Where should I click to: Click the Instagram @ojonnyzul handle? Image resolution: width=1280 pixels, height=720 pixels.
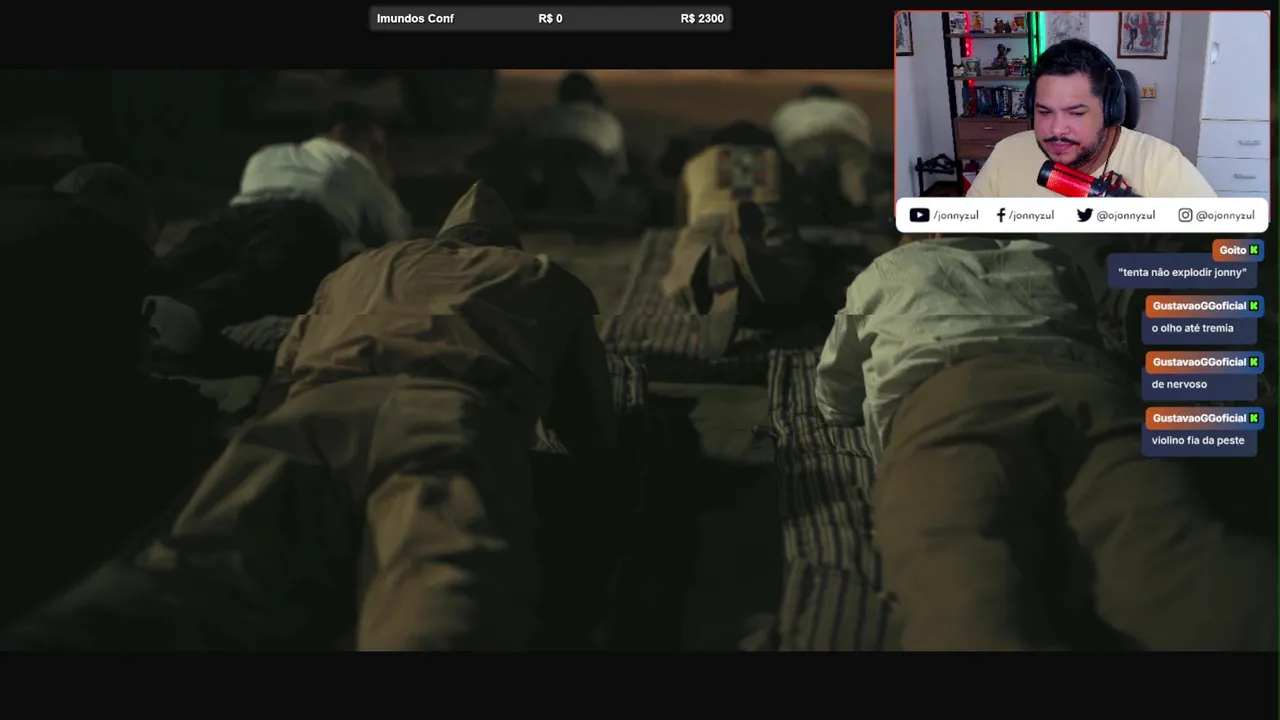coord(1225,215)
